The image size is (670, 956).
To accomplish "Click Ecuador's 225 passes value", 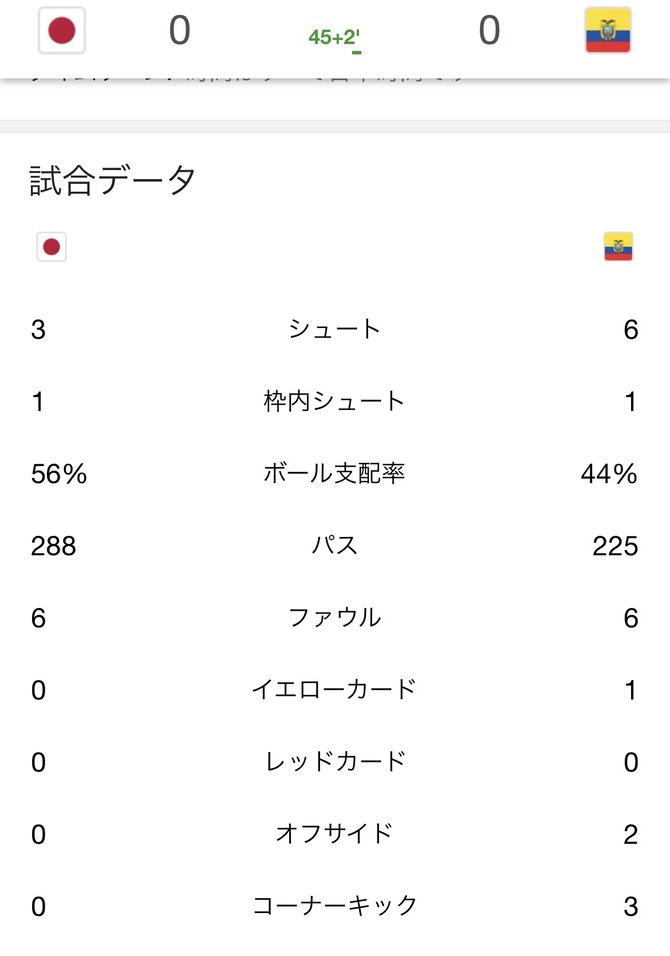I will (x=615, y=546).
